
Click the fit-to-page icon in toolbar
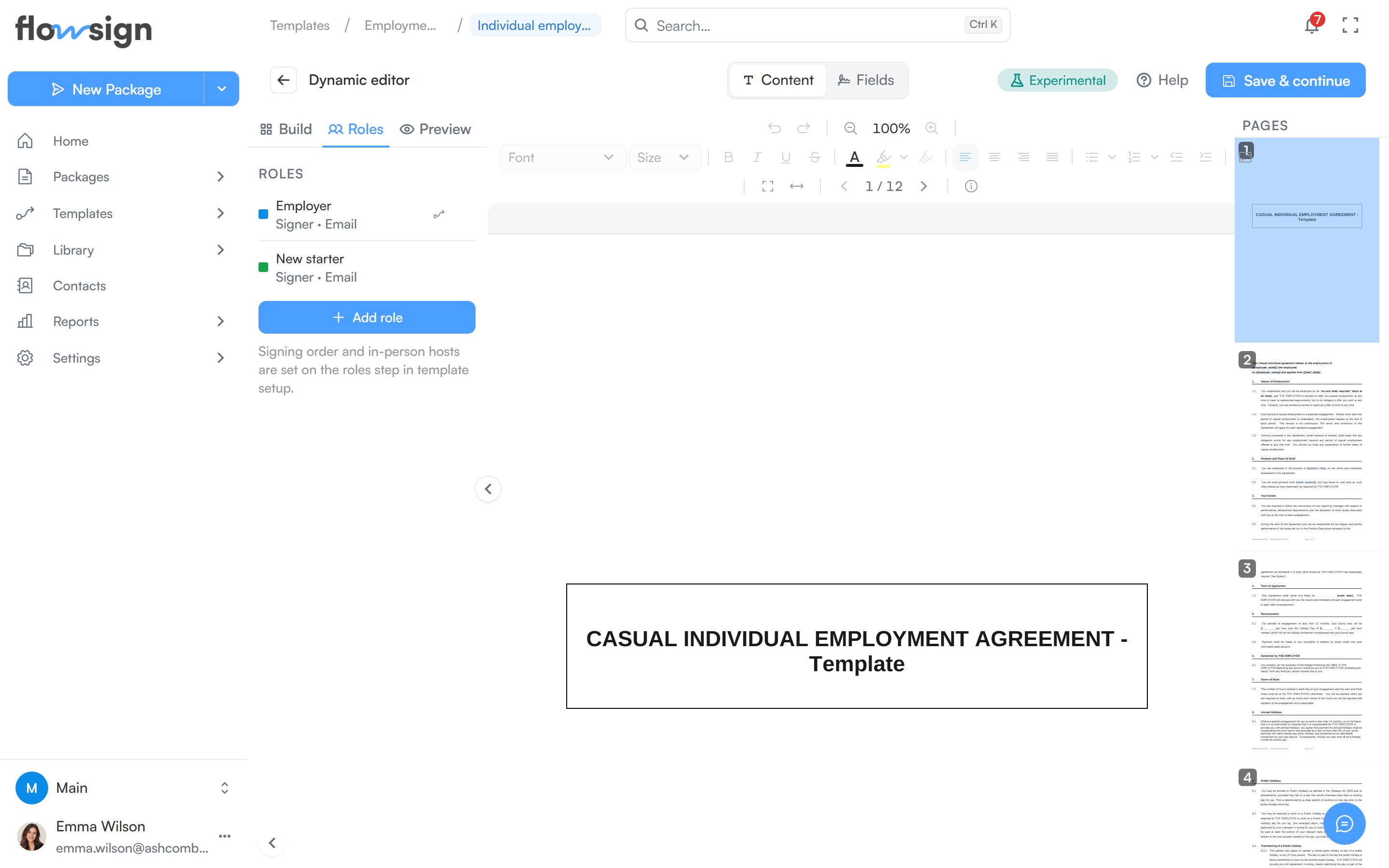(x=767, y=186)
